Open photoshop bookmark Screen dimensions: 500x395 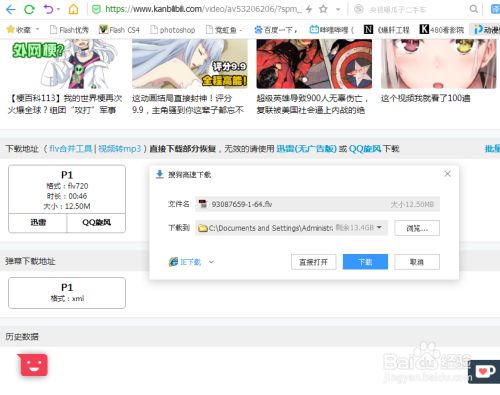click(x=172, y=30)
